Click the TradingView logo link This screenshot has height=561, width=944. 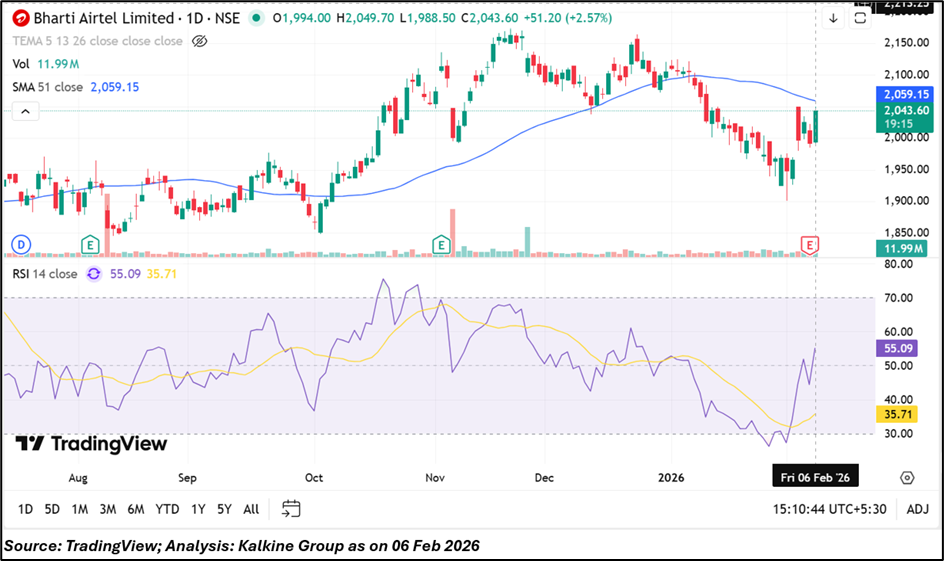(x=92, y=444)
